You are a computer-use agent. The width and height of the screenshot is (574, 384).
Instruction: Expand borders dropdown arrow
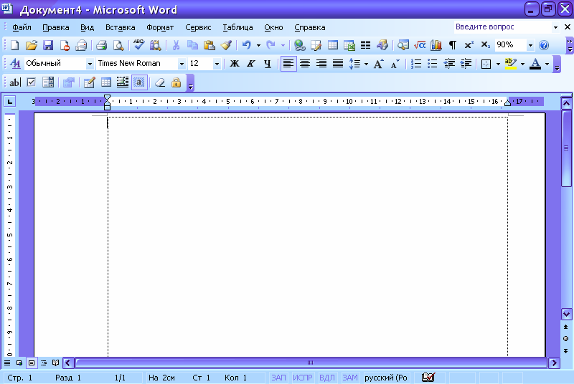pyautogui.click(x=498, y=64)
